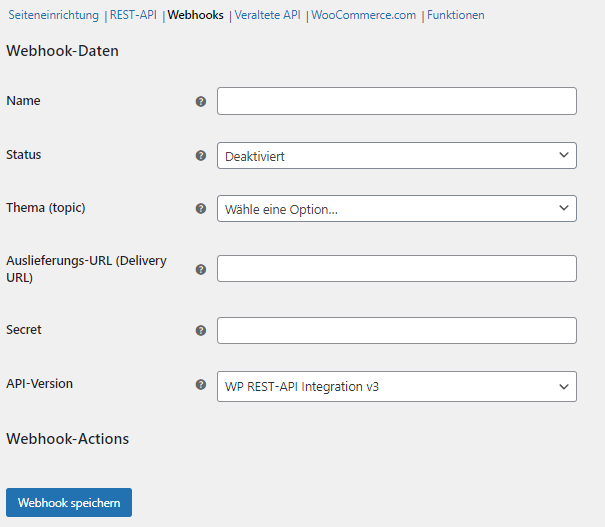Screen dimensions: 605x527
Task: Click the chevron arrow in the Status select
Action: (x=564, y=155)
